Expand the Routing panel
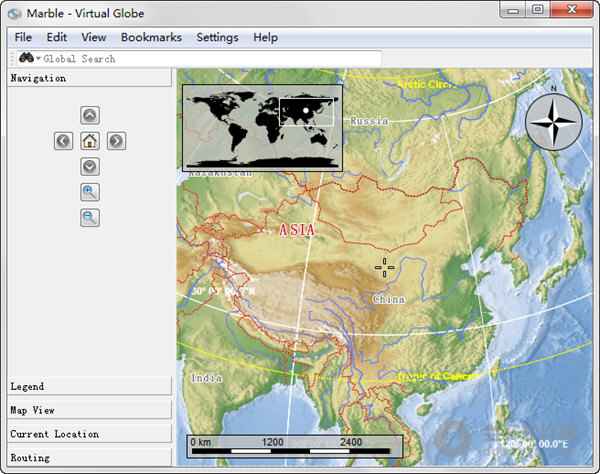The width and height of the screenshot is (600, 474). click(x=90, y=458)
